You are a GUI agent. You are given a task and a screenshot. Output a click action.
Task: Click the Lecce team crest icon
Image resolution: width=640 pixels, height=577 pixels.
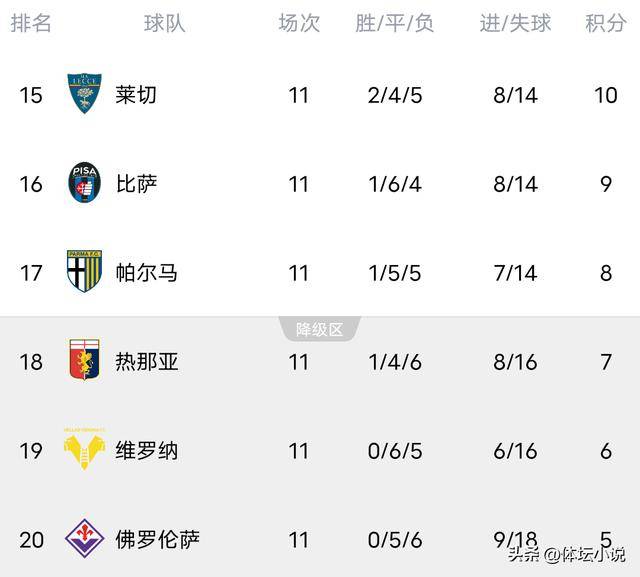tap(84, 95)
